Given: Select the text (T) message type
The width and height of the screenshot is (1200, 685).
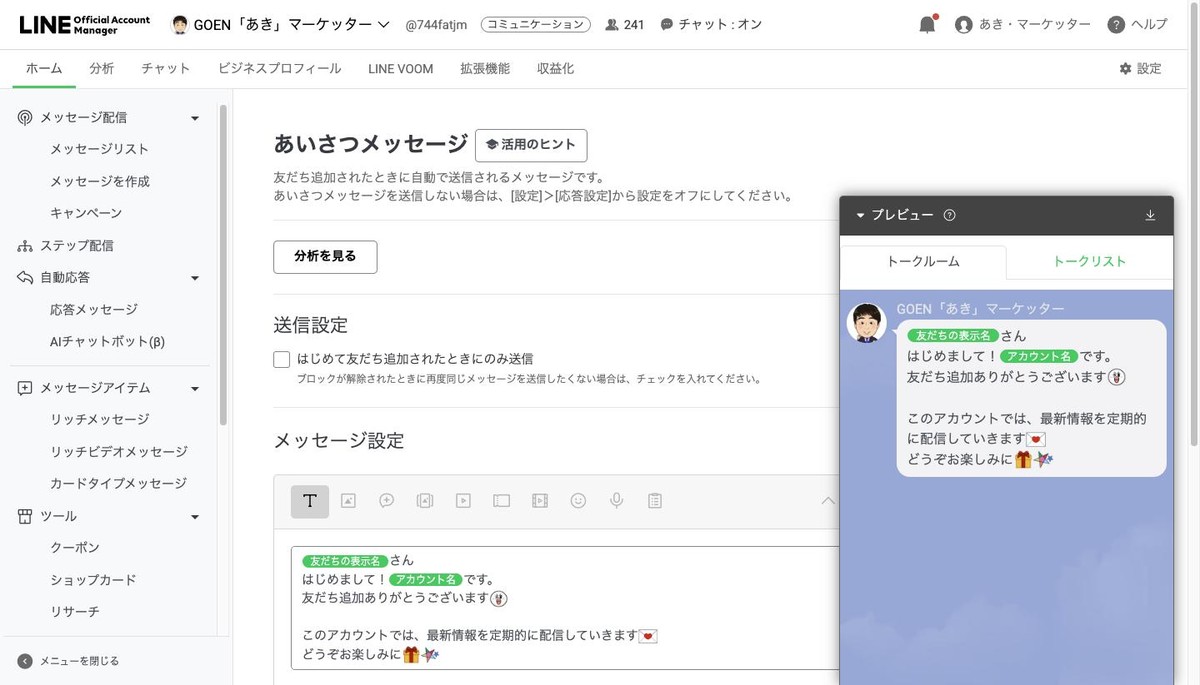Looking at the screenshot, I should pyautogui.click(x=310, y=501).
